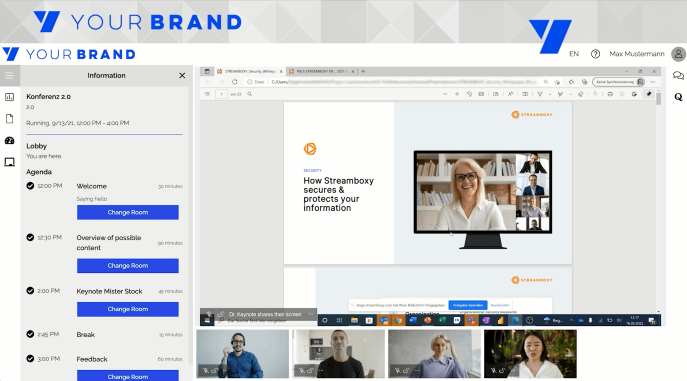The image size is (687, 381).
Task: Toggle the Break agenda item checkmark
Action: pyautogui.click(x=30, y=334)
